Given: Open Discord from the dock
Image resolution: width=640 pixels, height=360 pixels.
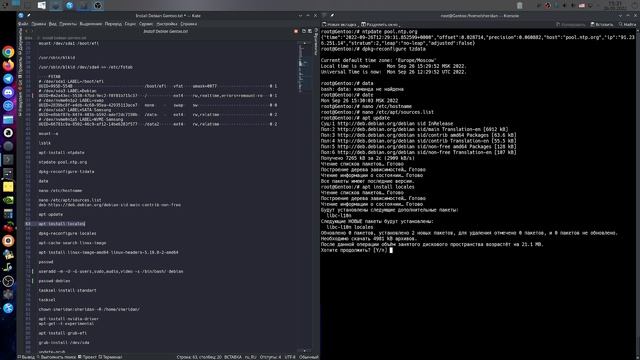Looking at the screenshot, I should click(8, 92).
